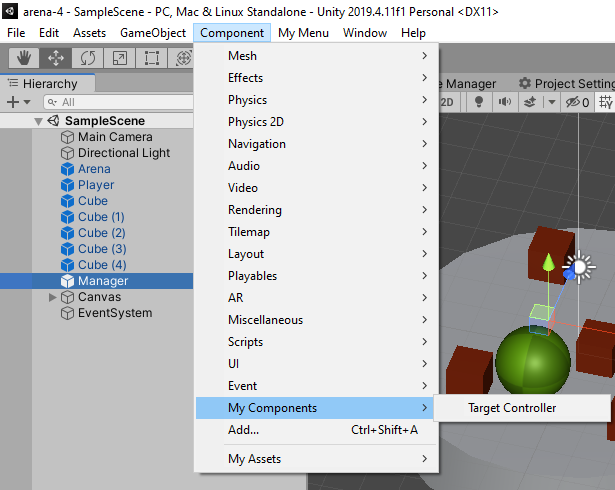Choose Add... component option

pyautogui.click(x=317, y=430)
